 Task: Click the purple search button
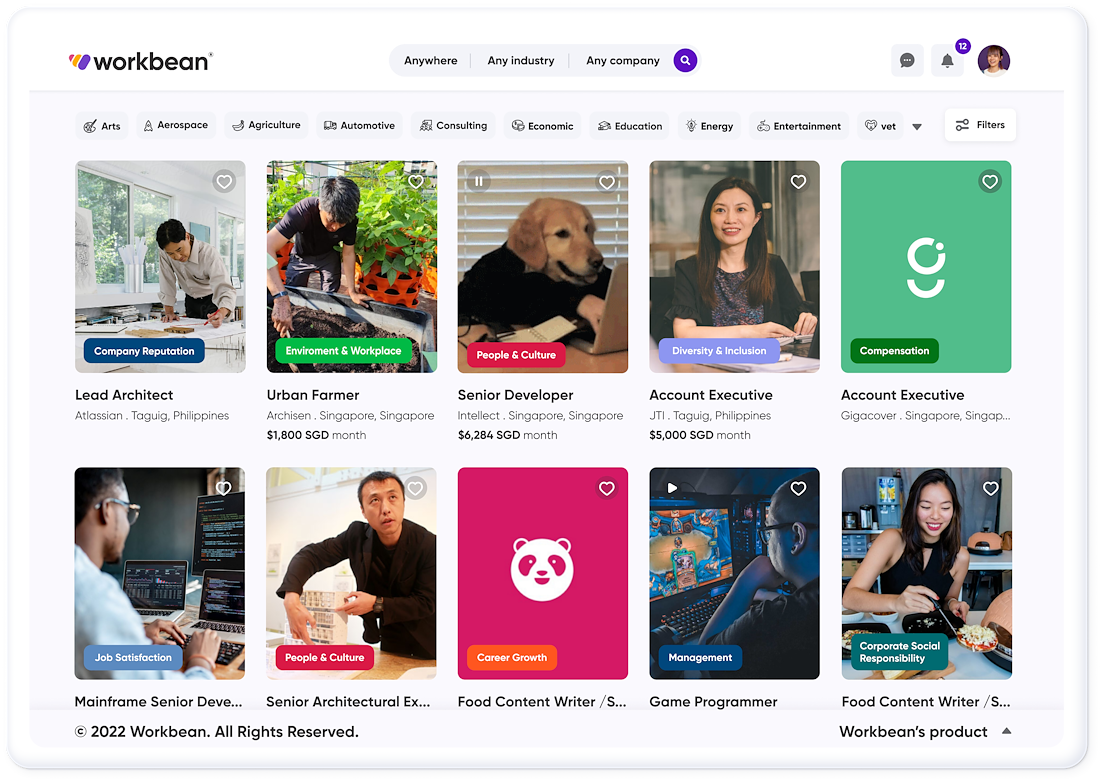685,60
